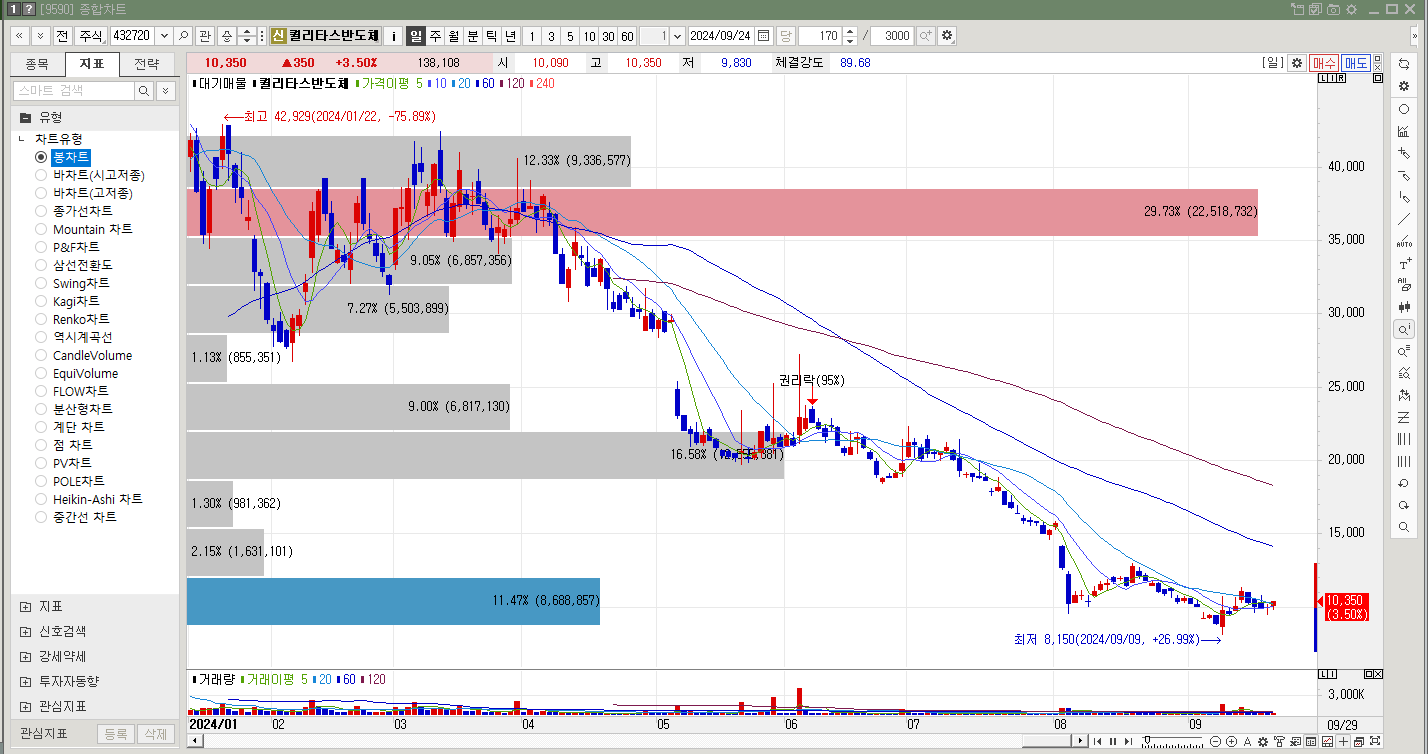Click the fullscreen fit icon at bottom right

pos(1374,741)
